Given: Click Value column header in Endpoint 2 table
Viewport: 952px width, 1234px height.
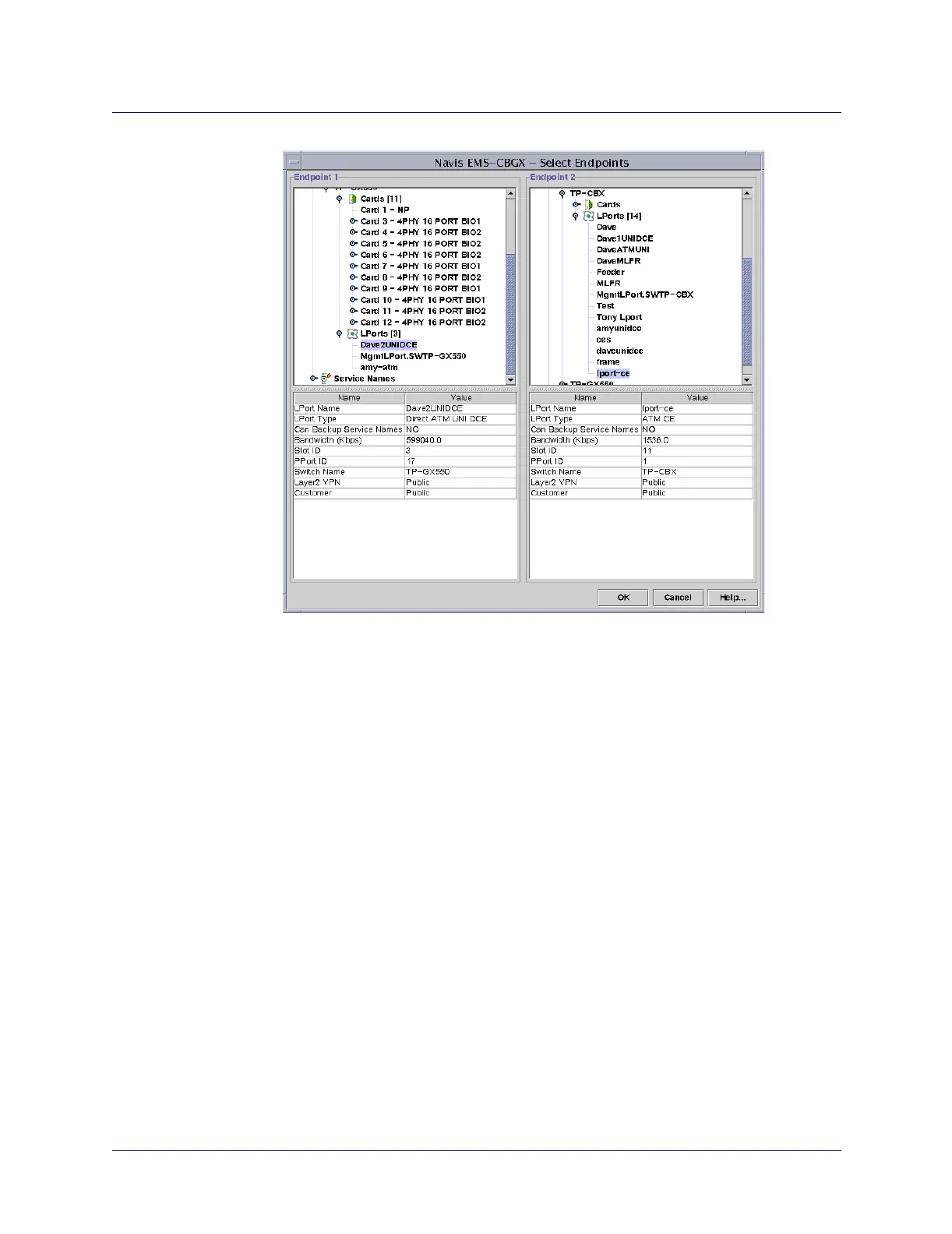Looking at the screenshot, I should click(x=697, y=397).
